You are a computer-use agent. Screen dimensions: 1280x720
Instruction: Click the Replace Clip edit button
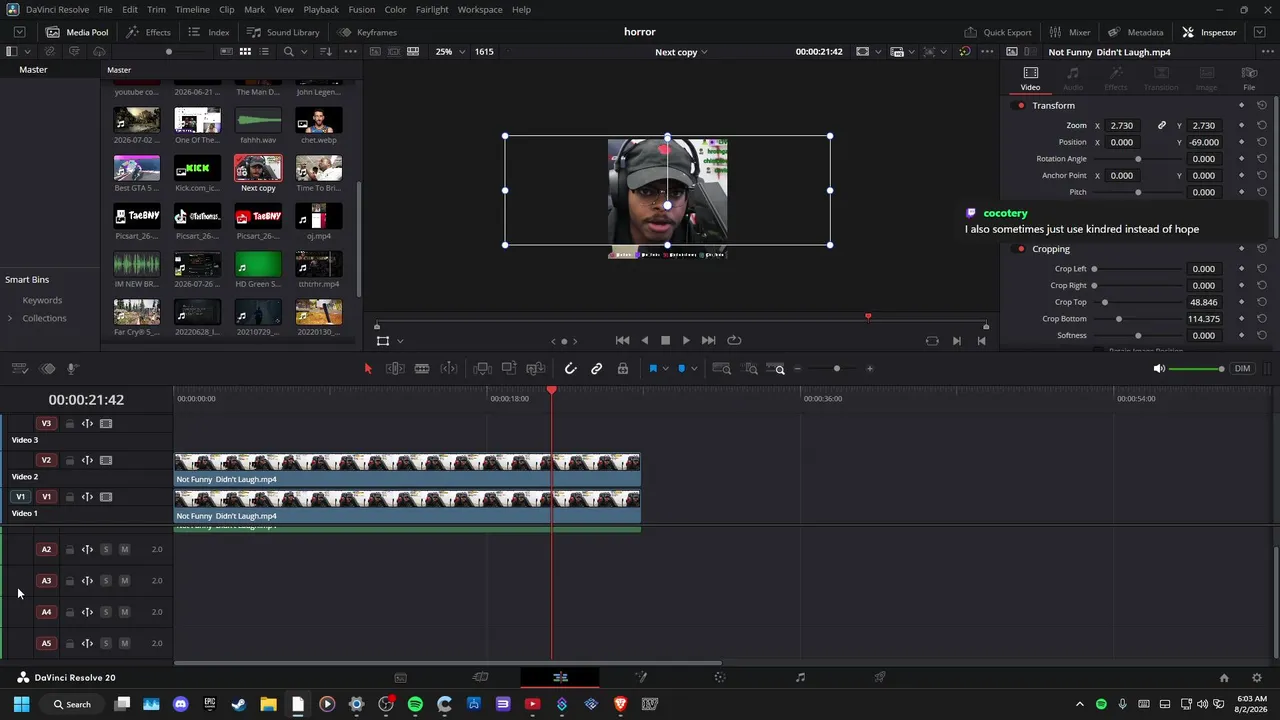tap(536, 369)
